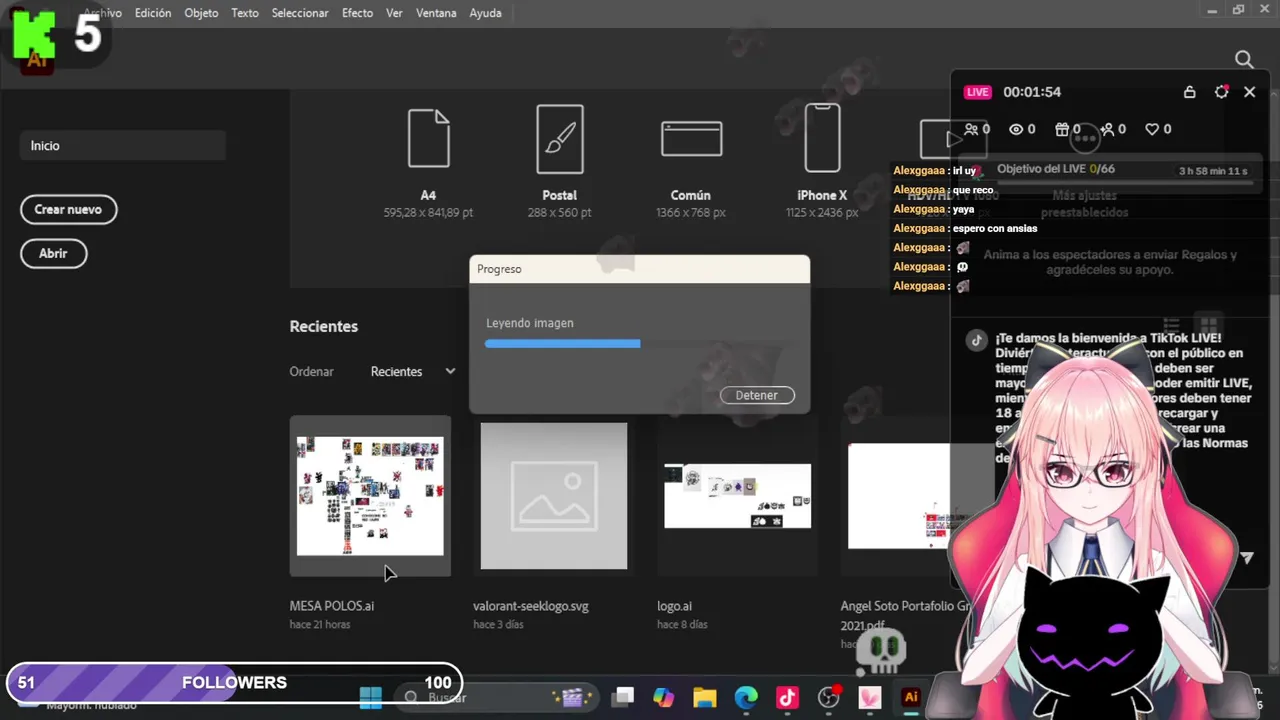Image resolution: width=1280 pixels, height=720 pixels.
Task: Open Task View on the taskbar
Action: pos(624,698)
